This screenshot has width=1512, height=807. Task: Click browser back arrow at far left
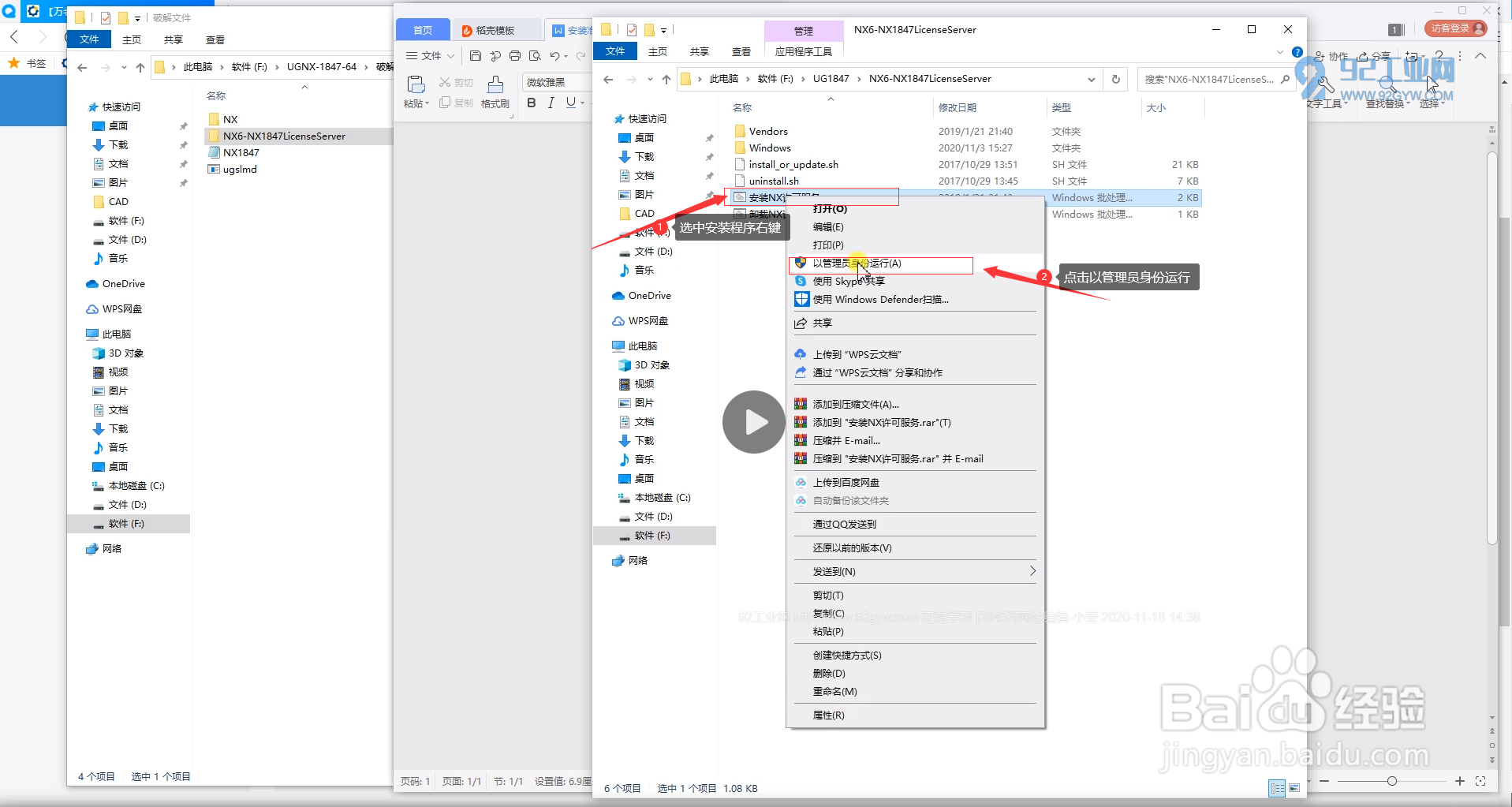tap(14, 36)
